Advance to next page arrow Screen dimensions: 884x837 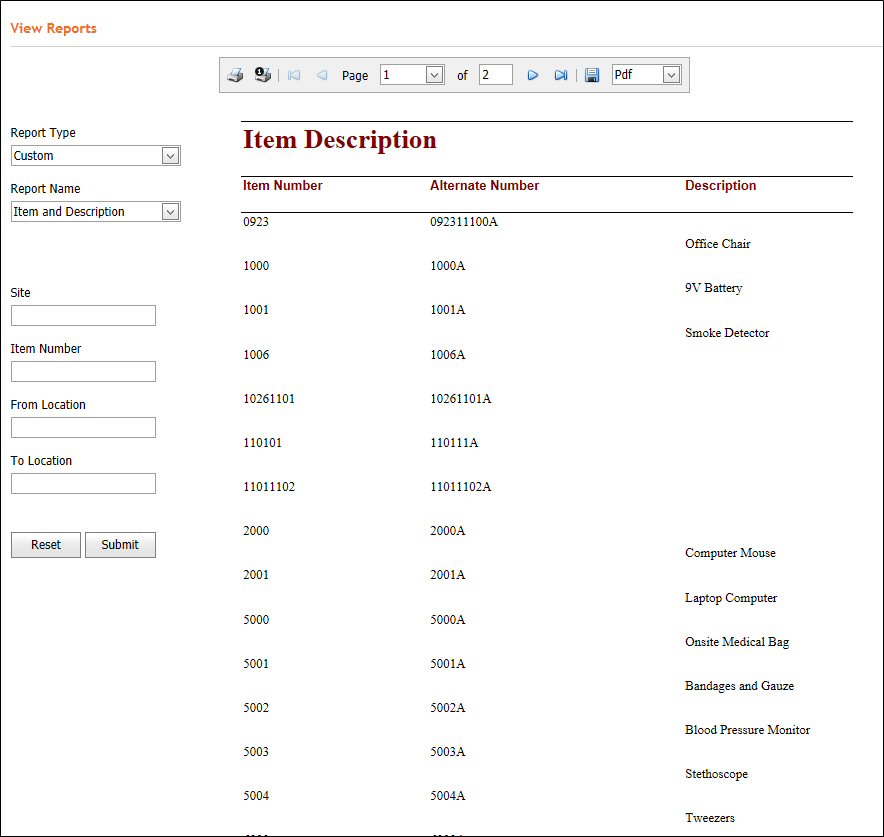click(x=533, y=75)
